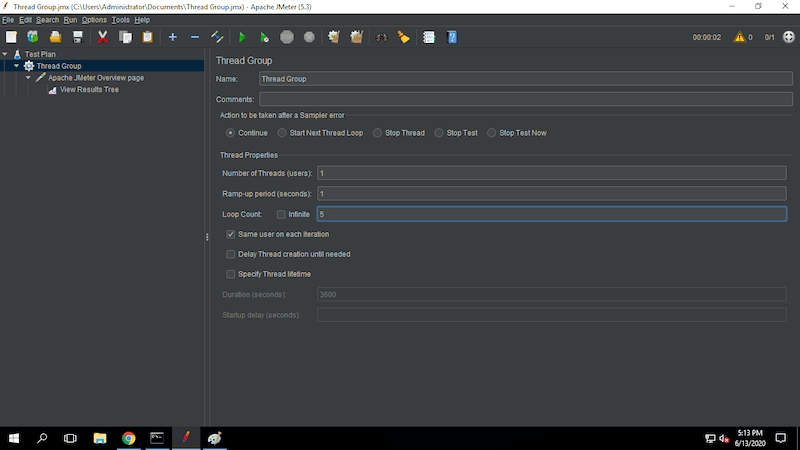This screenshot has width=800, height=450.
Task: Click the Cut scissors icon
Action: pyautogui.click(x=103, y=37)
